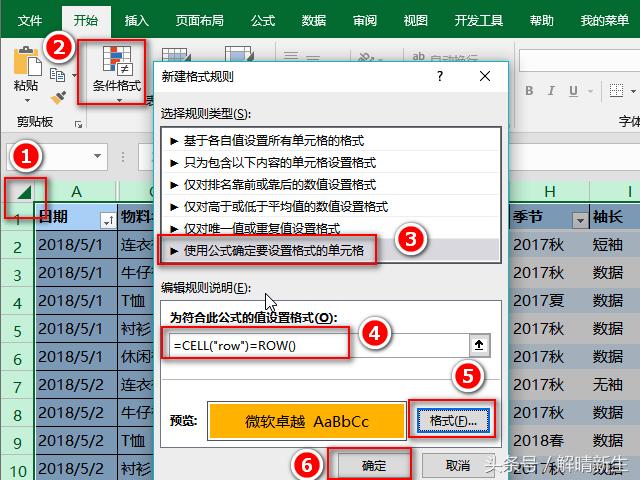This screenshot has height=480, width=640.
Task: Expand the underline style dropdown
Action: 590,91
